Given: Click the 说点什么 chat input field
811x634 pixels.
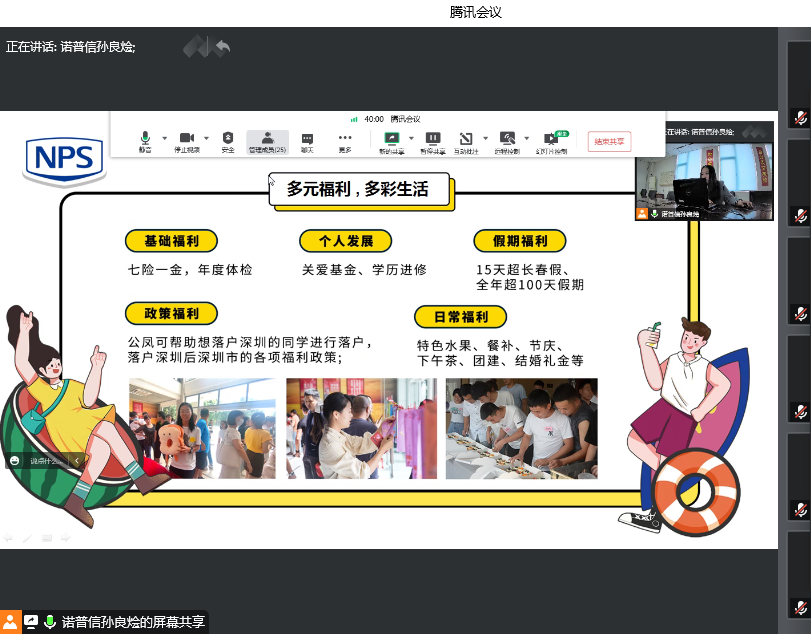Looking at the screenshot, I should (x=46, y=461).
